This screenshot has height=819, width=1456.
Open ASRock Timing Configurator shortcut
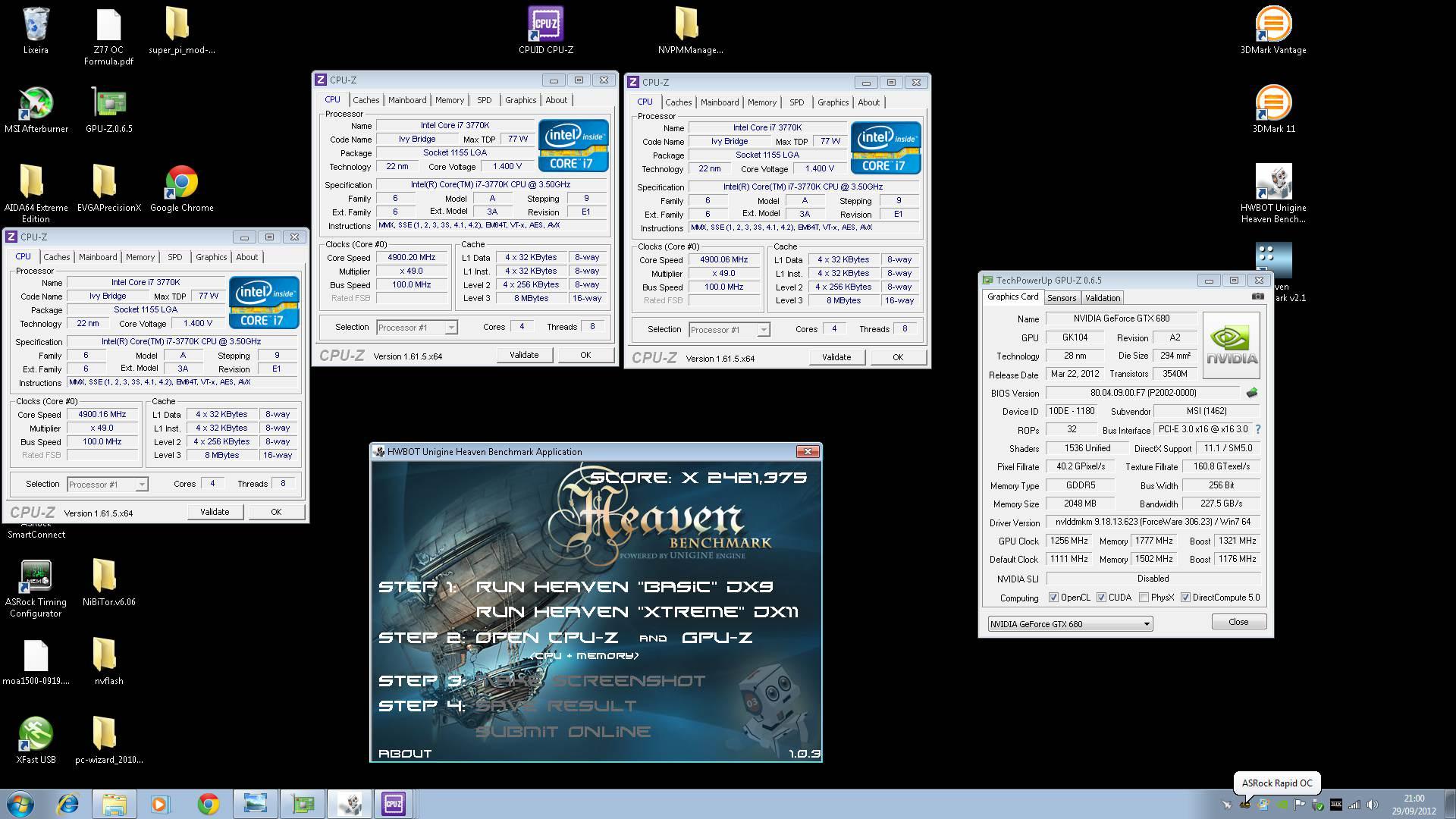(36, 588)
